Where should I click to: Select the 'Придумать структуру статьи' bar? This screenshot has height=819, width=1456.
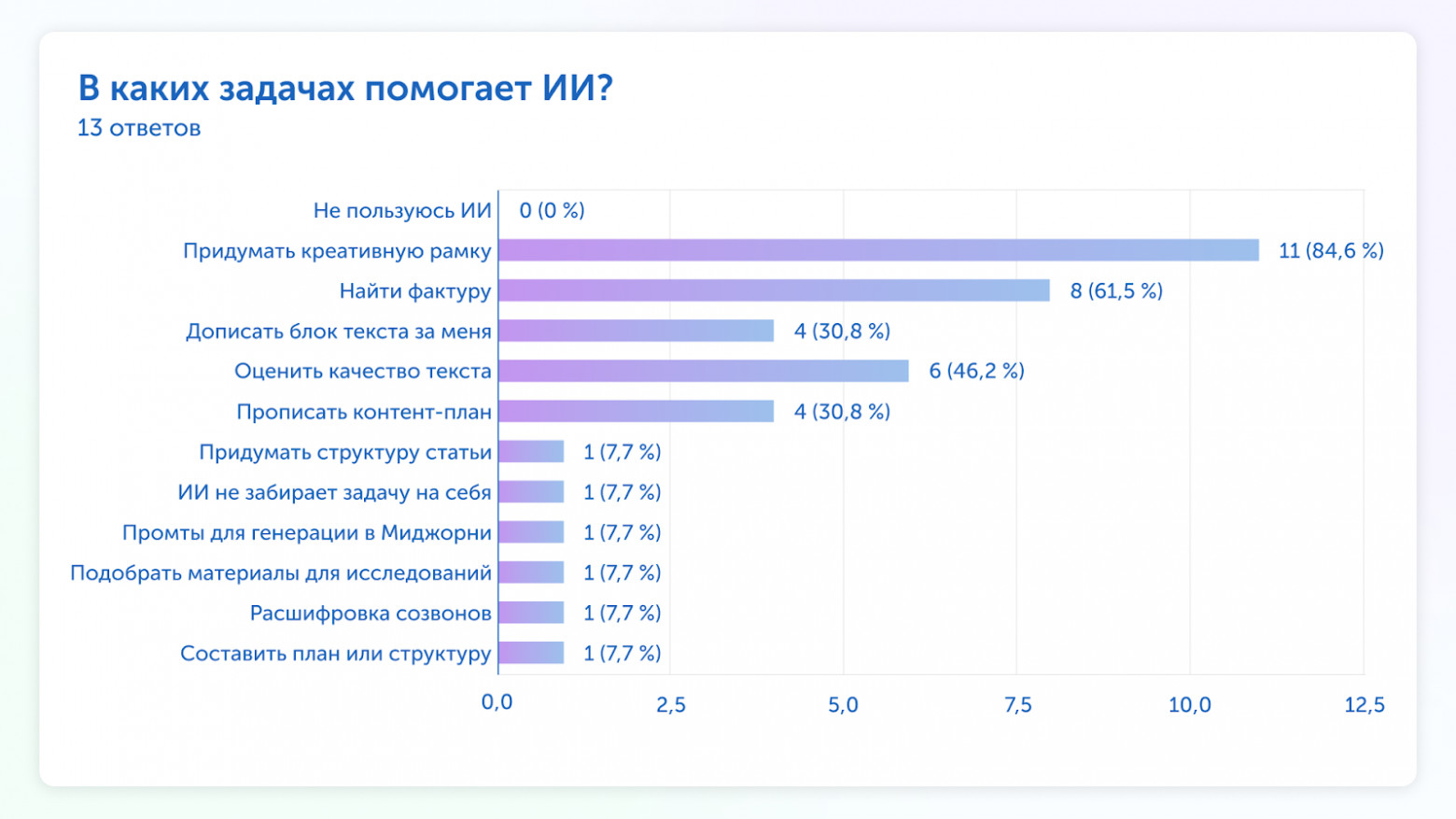529,451
